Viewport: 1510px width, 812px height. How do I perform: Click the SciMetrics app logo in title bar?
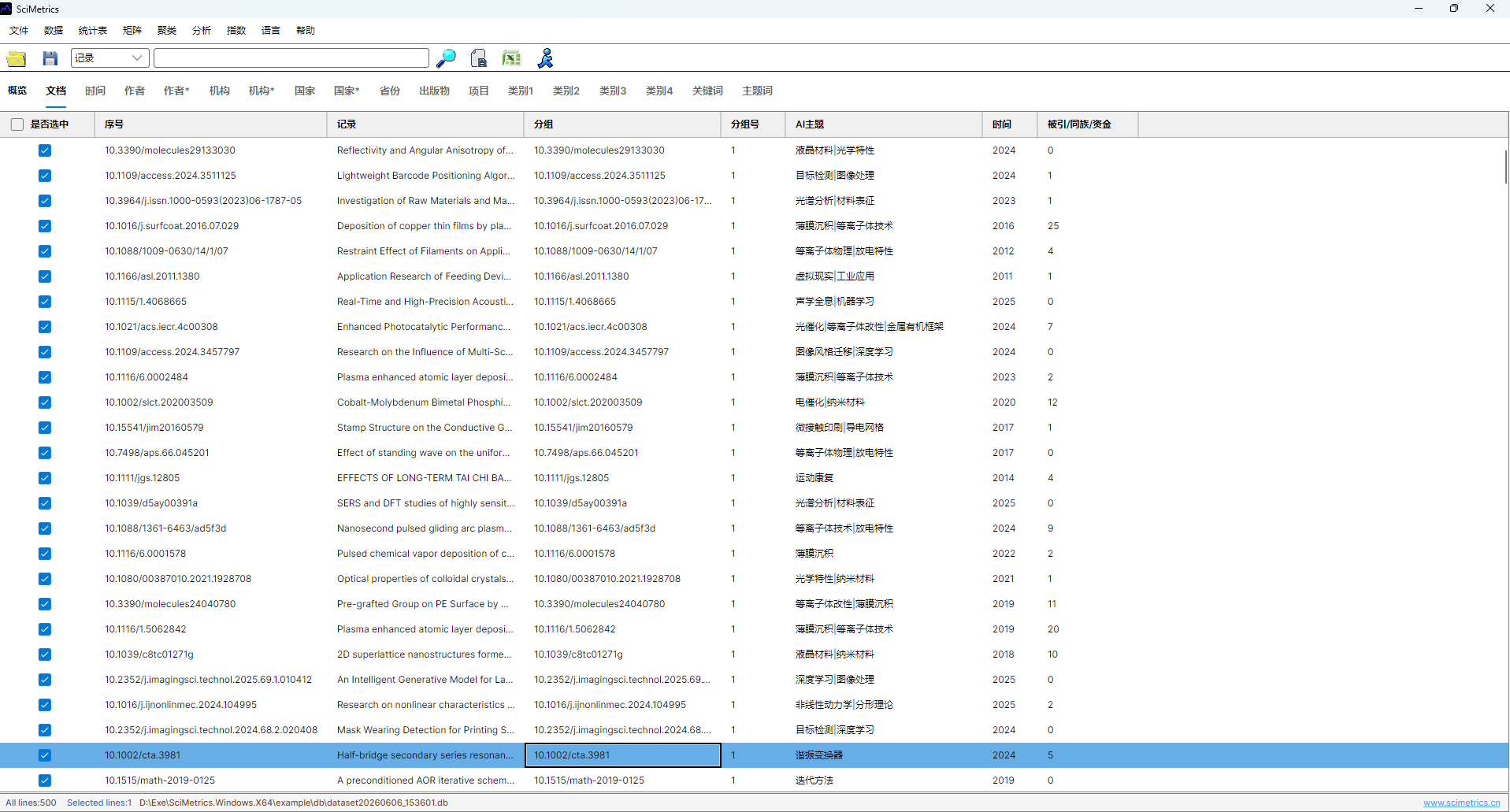[6, 9]
